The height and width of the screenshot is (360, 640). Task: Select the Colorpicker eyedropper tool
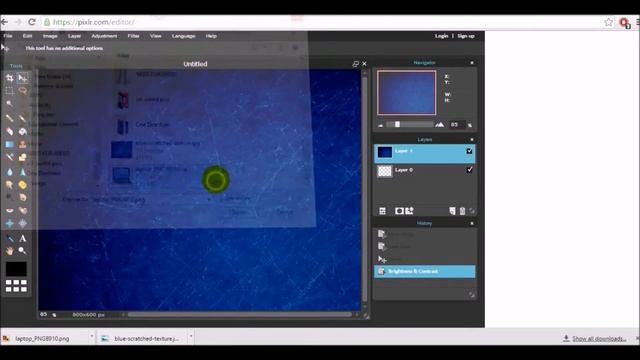[x=10, y=239]
